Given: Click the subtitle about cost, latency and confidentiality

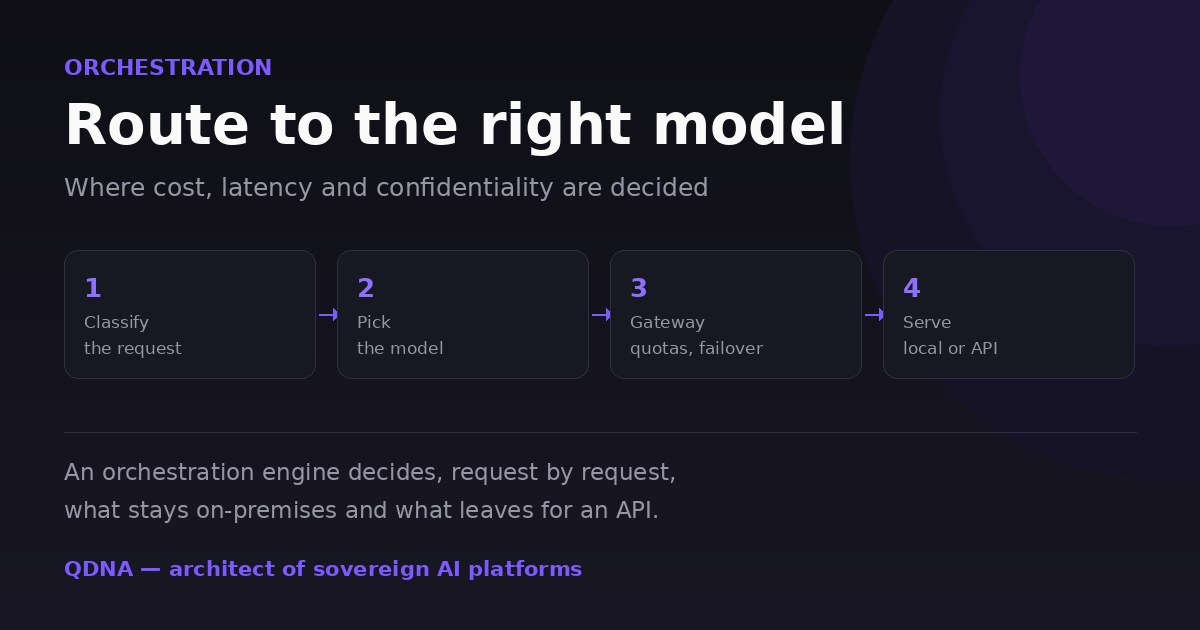Looking at the screenshot, I should pyautogui.click(x=386, y=188).
